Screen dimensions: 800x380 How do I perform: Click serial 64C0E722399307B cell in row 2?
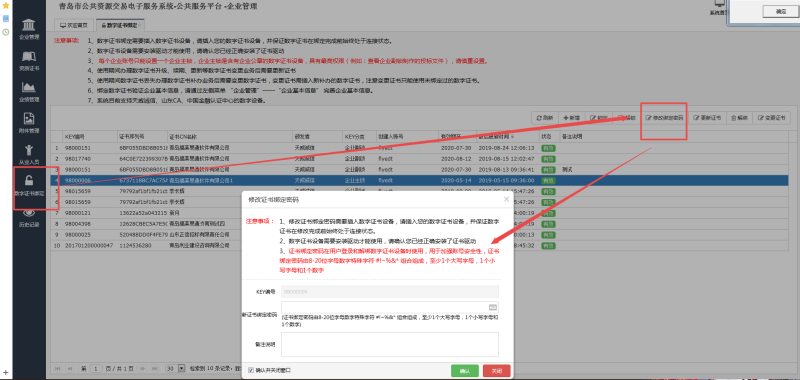[142, 159]
